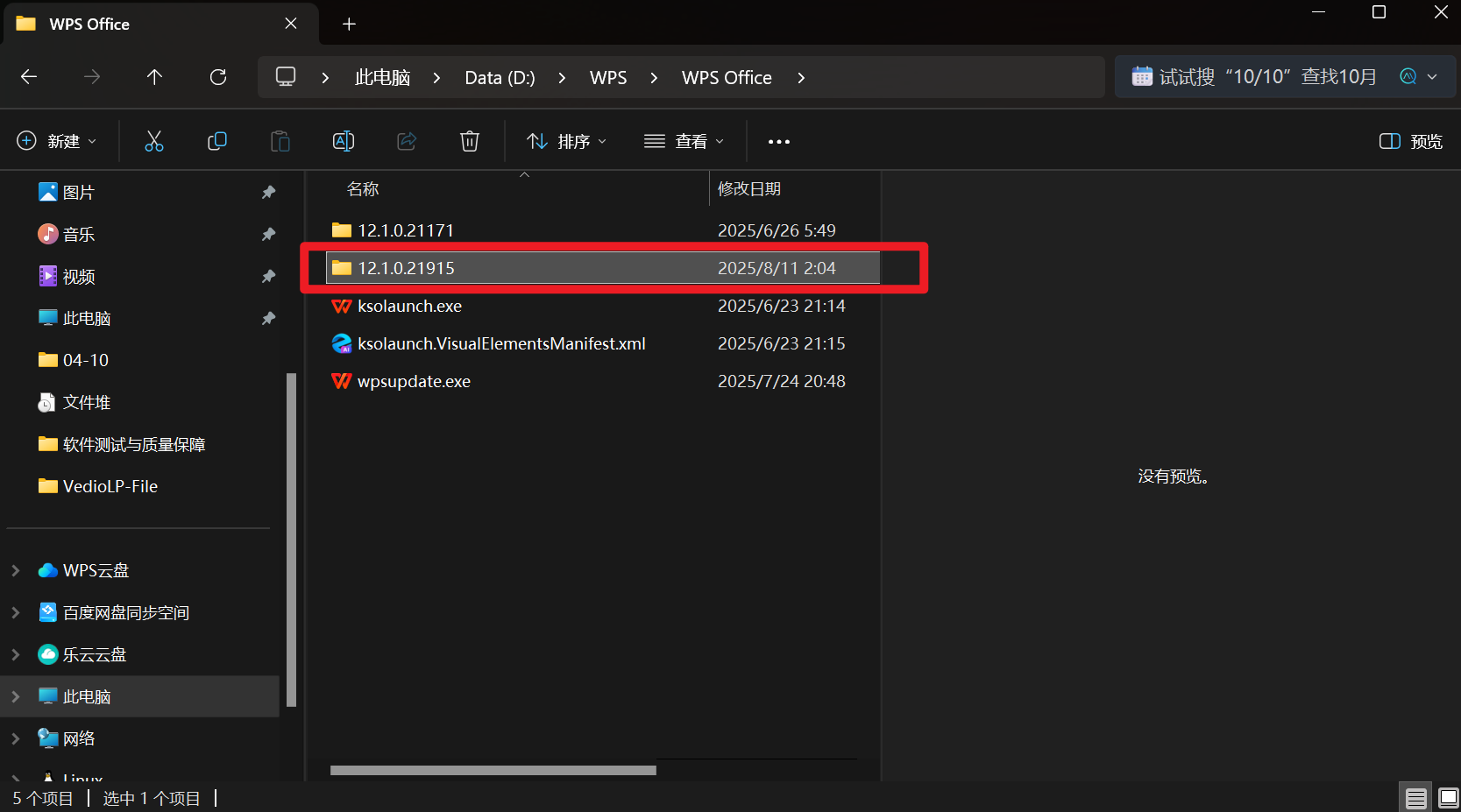
Task: Close the WPS Office tab
Action: click(291, 24)
